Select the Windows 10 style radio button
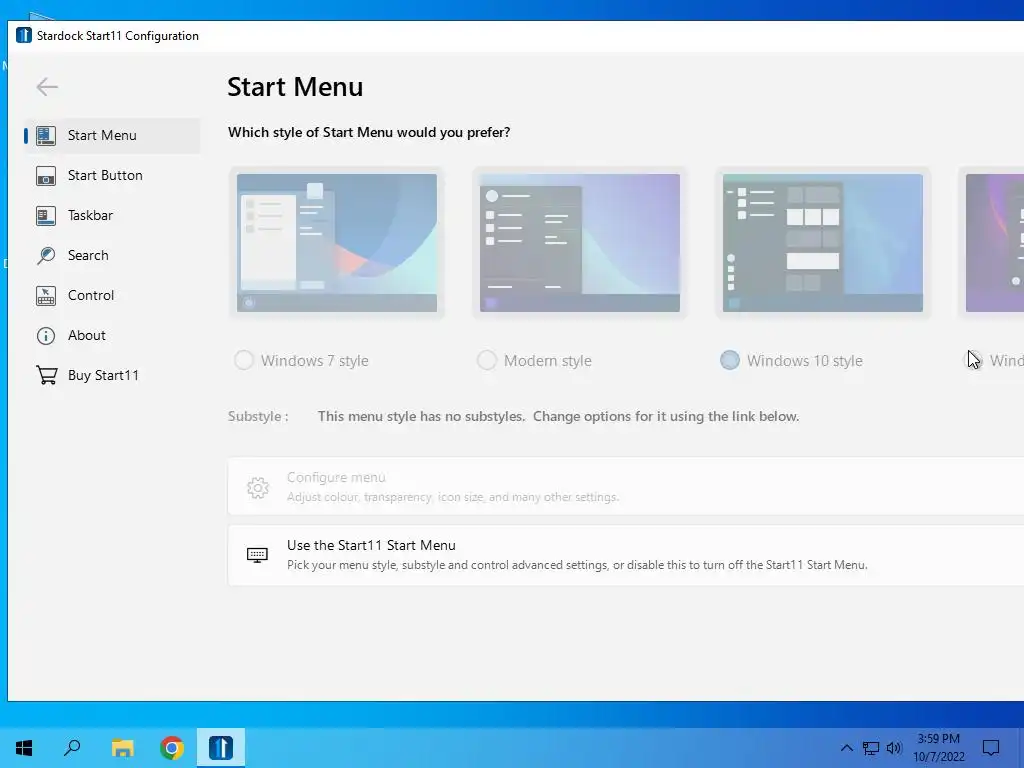 [x=729, y=360]
